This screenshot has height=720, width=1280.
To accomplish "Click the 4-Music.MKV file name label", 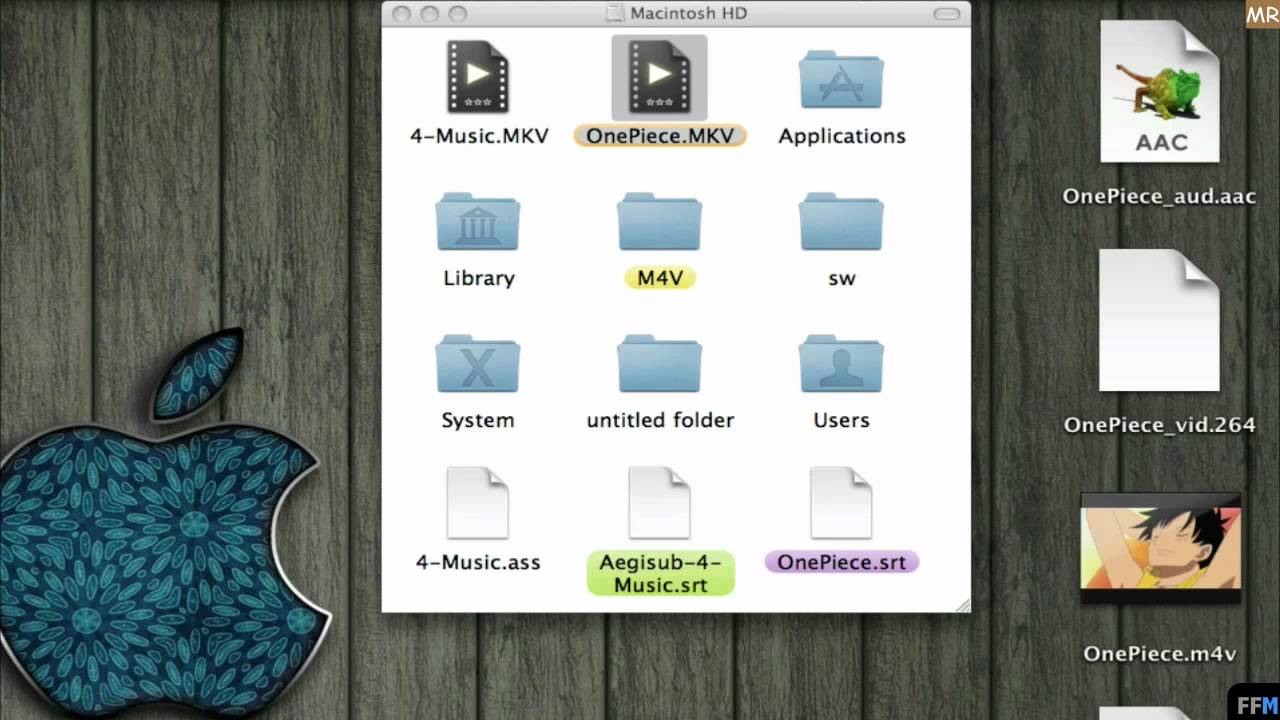I will (x=479, y=136).
